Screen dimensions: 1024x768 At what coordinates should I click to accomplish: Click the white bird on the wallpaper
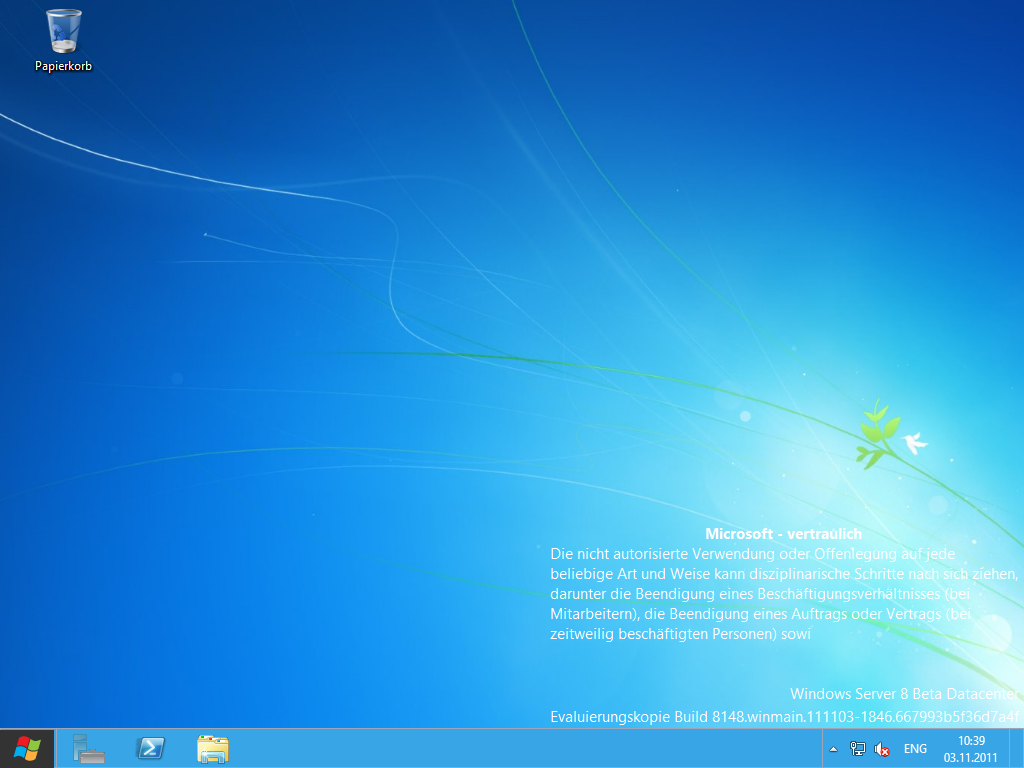tap(914, 443)
